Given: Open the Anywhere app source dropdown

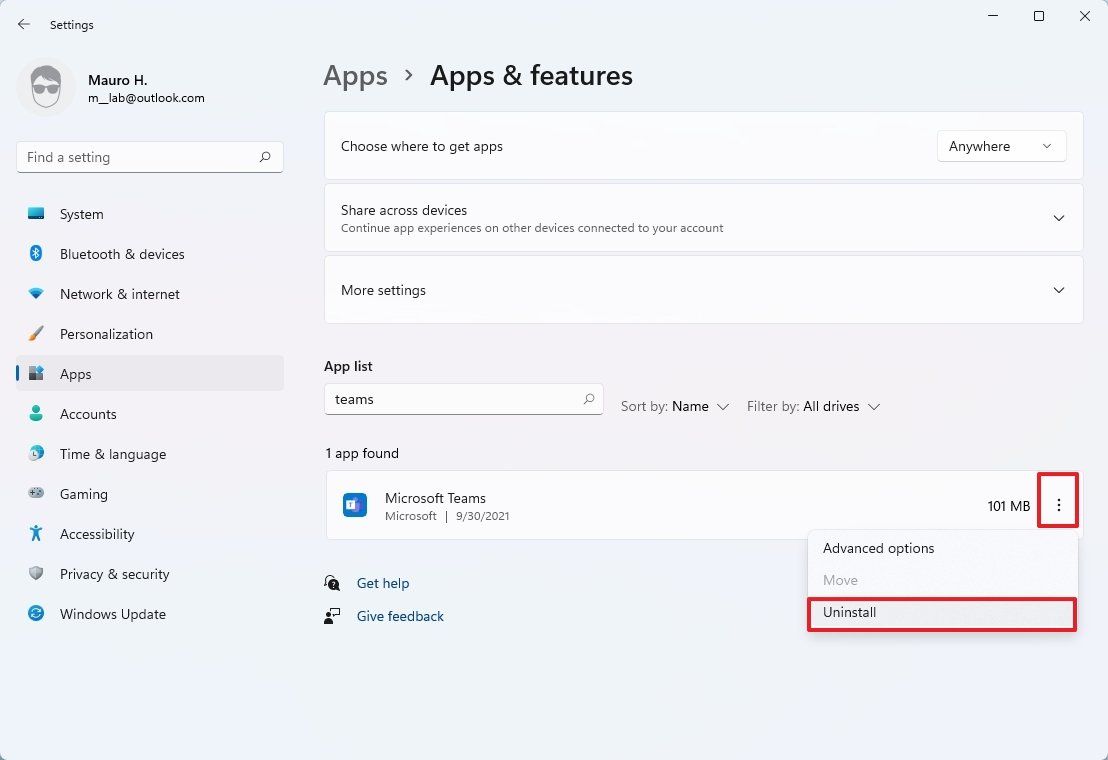Looking at the screenshot, I should pos(1001,146).
